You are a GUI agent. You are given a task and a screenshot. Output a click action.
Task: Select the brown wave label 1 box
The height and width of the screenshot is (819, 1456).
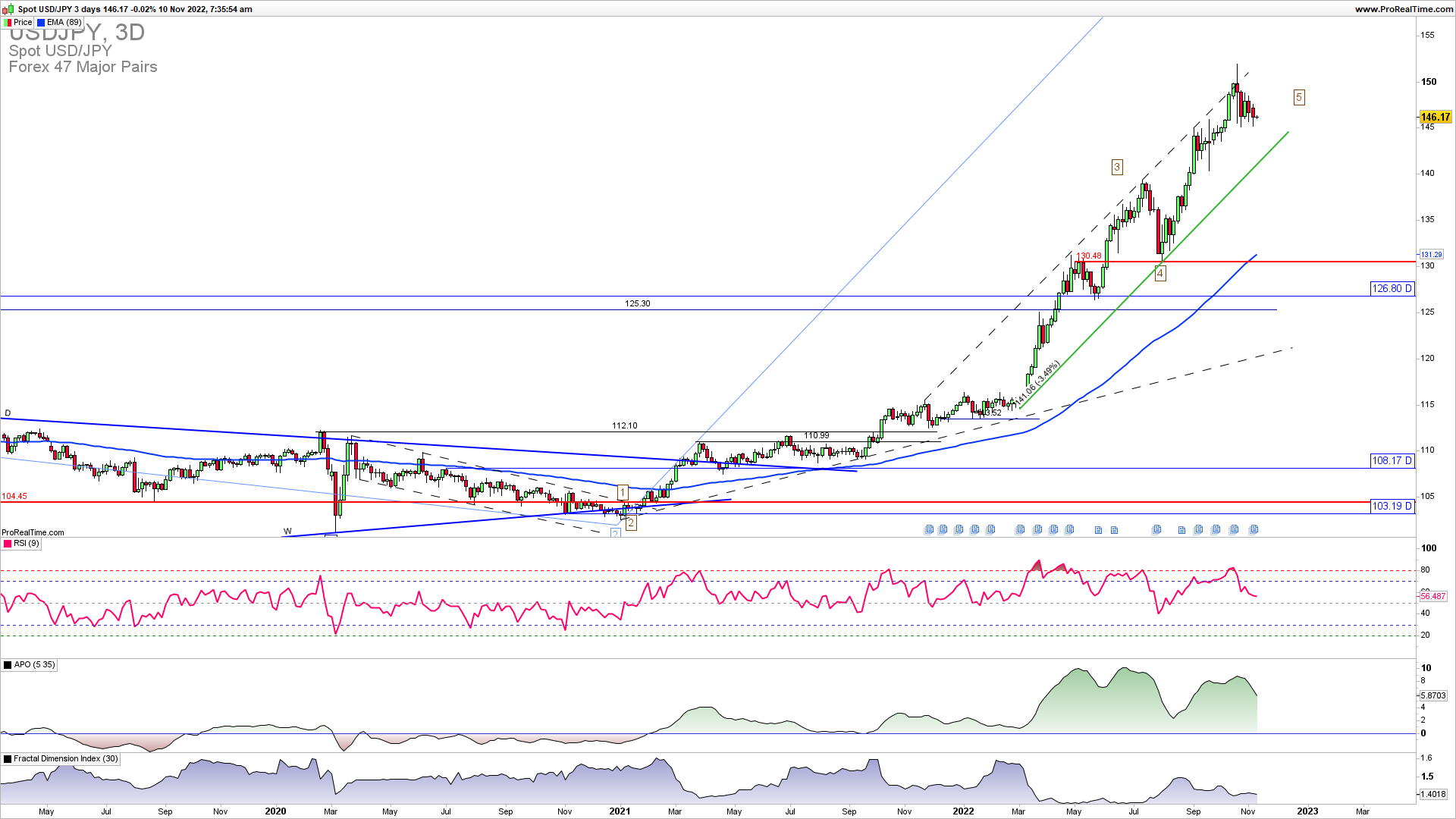click(622, 493)
